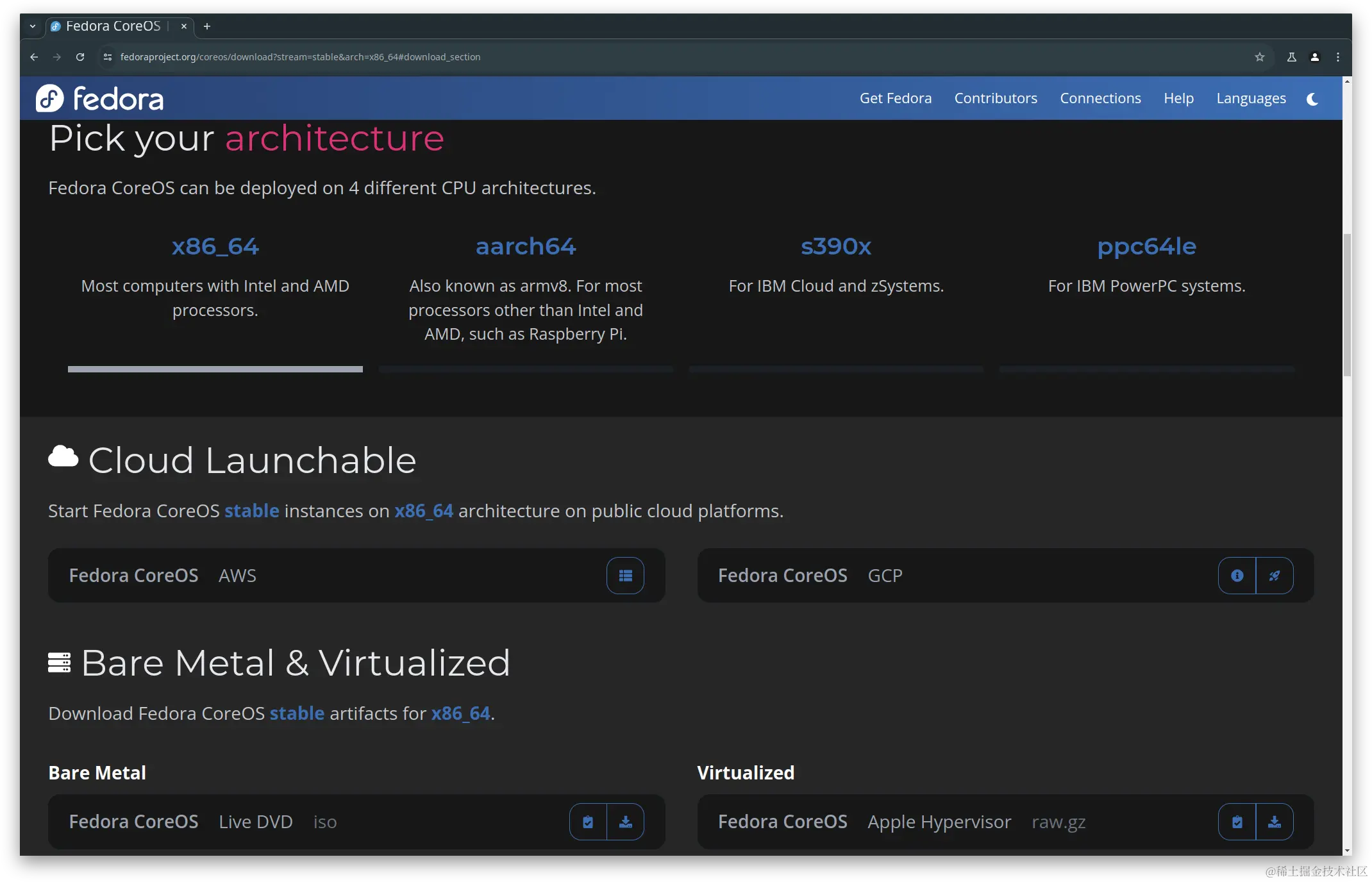This screenshot has height=882, width=1372.
Task: Verify Live DVD iso checksum icon
Action: point(588,822)
